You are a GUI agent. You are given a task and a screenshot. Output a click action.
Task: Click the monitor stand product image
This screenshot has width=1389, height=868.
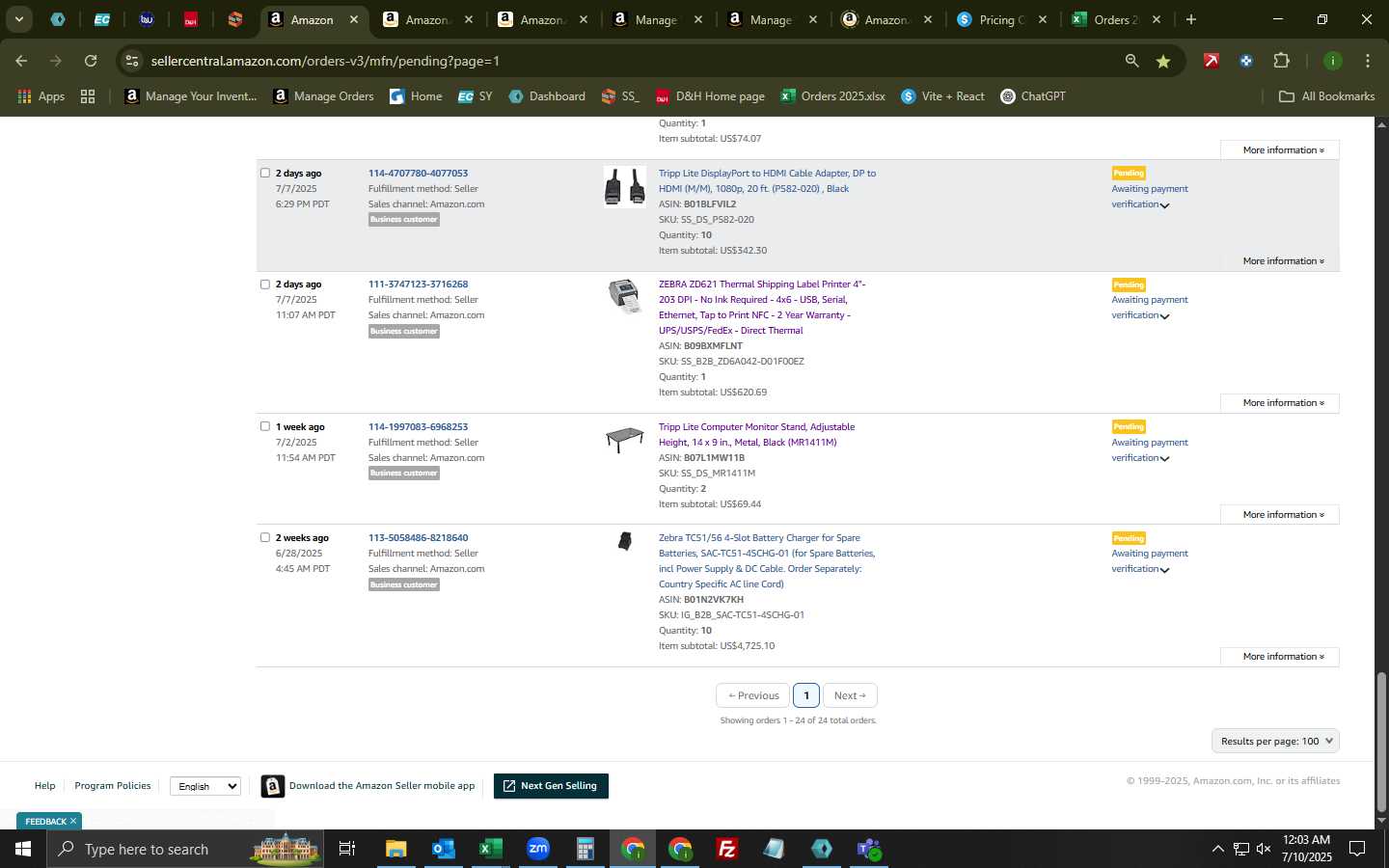pyautogui.click(x=624, y=439)
